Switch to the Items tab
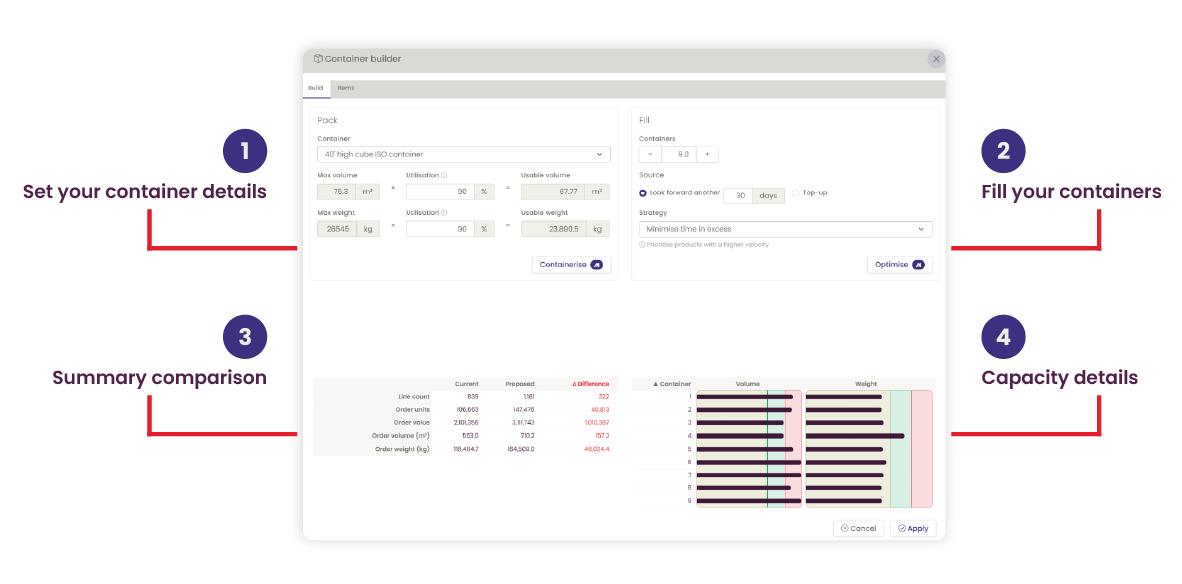 345,88
